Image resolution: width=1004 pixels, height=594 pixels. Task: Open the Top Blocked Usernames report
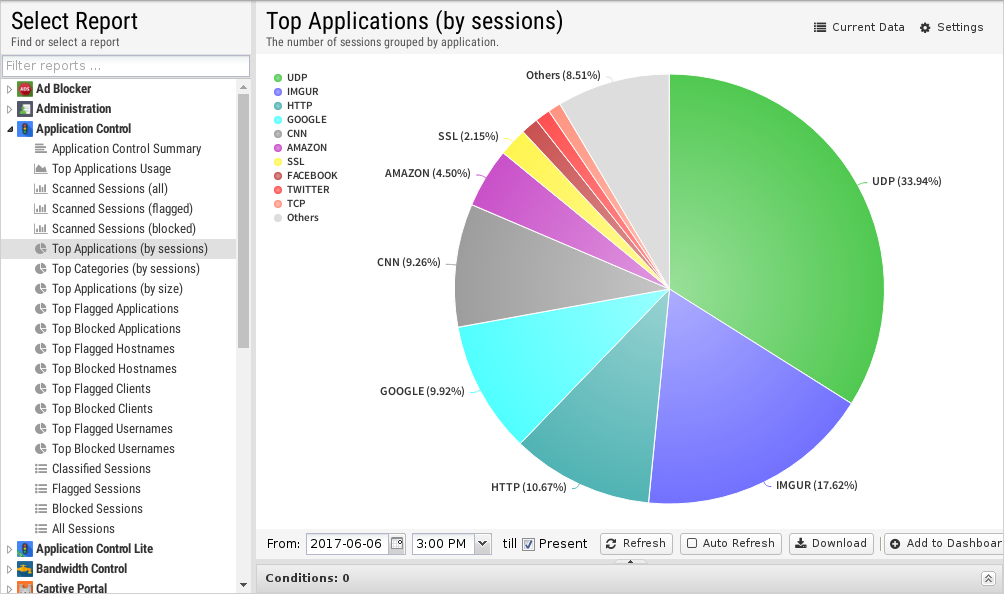[x=113, y=449]
